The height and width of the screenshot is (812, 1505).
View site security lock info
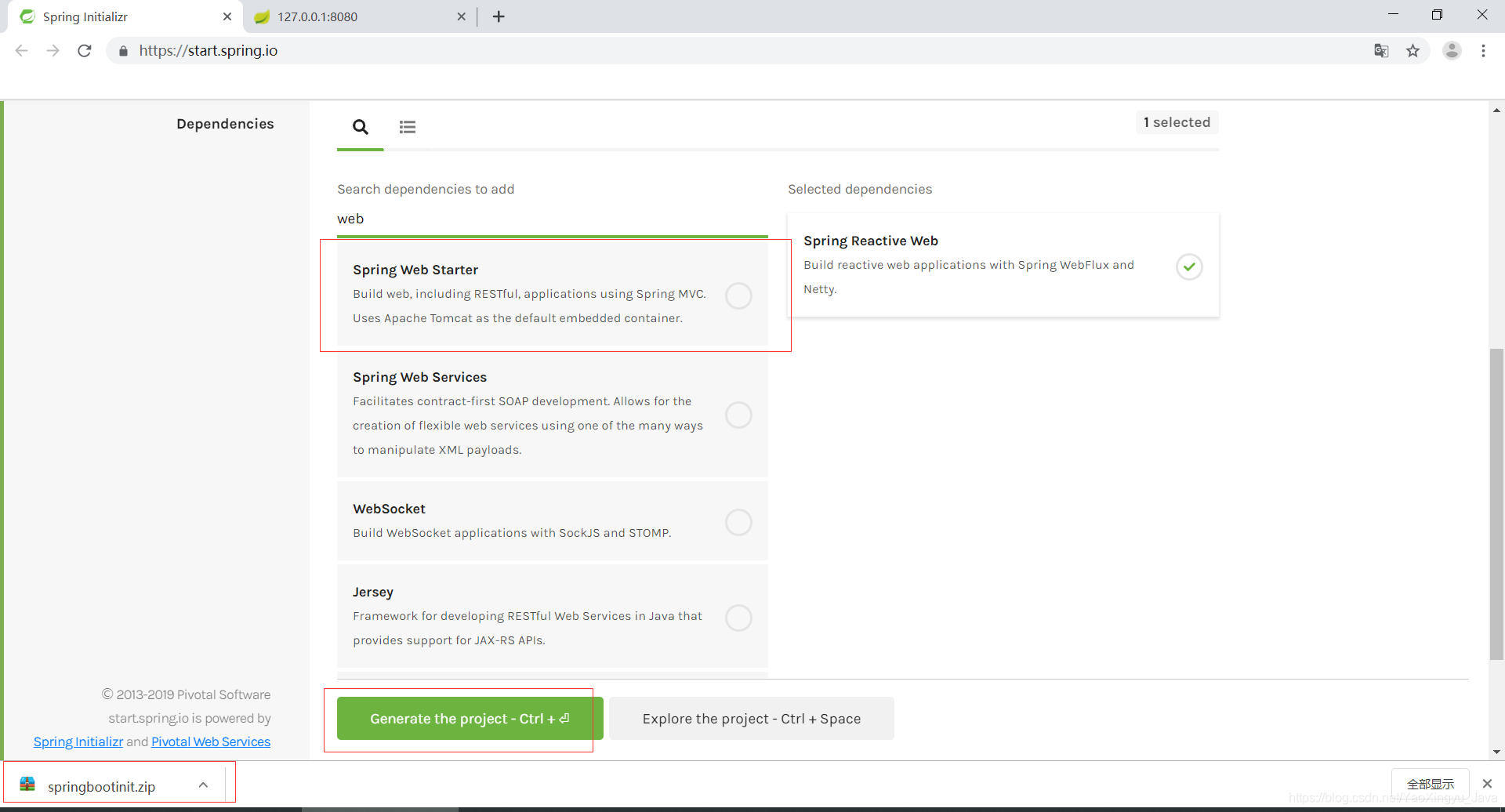coord(123,51)
